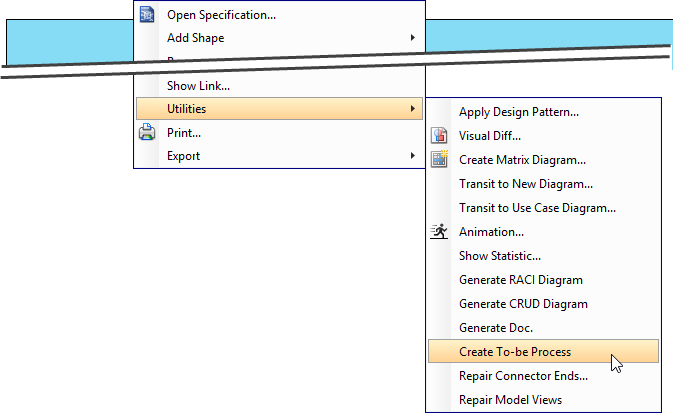Choose Apply Design Pattern option

pyautogui.click(x=518, y=112)
